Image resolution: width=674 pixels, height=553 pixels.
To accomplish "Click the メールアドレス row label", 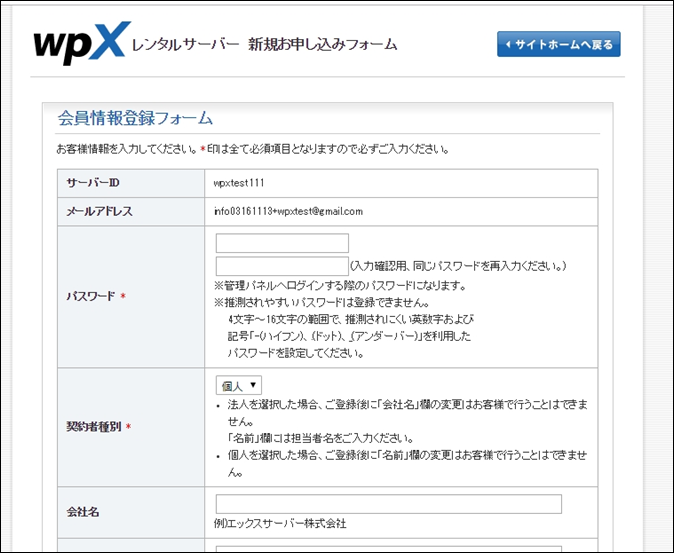I will point(99,211).
